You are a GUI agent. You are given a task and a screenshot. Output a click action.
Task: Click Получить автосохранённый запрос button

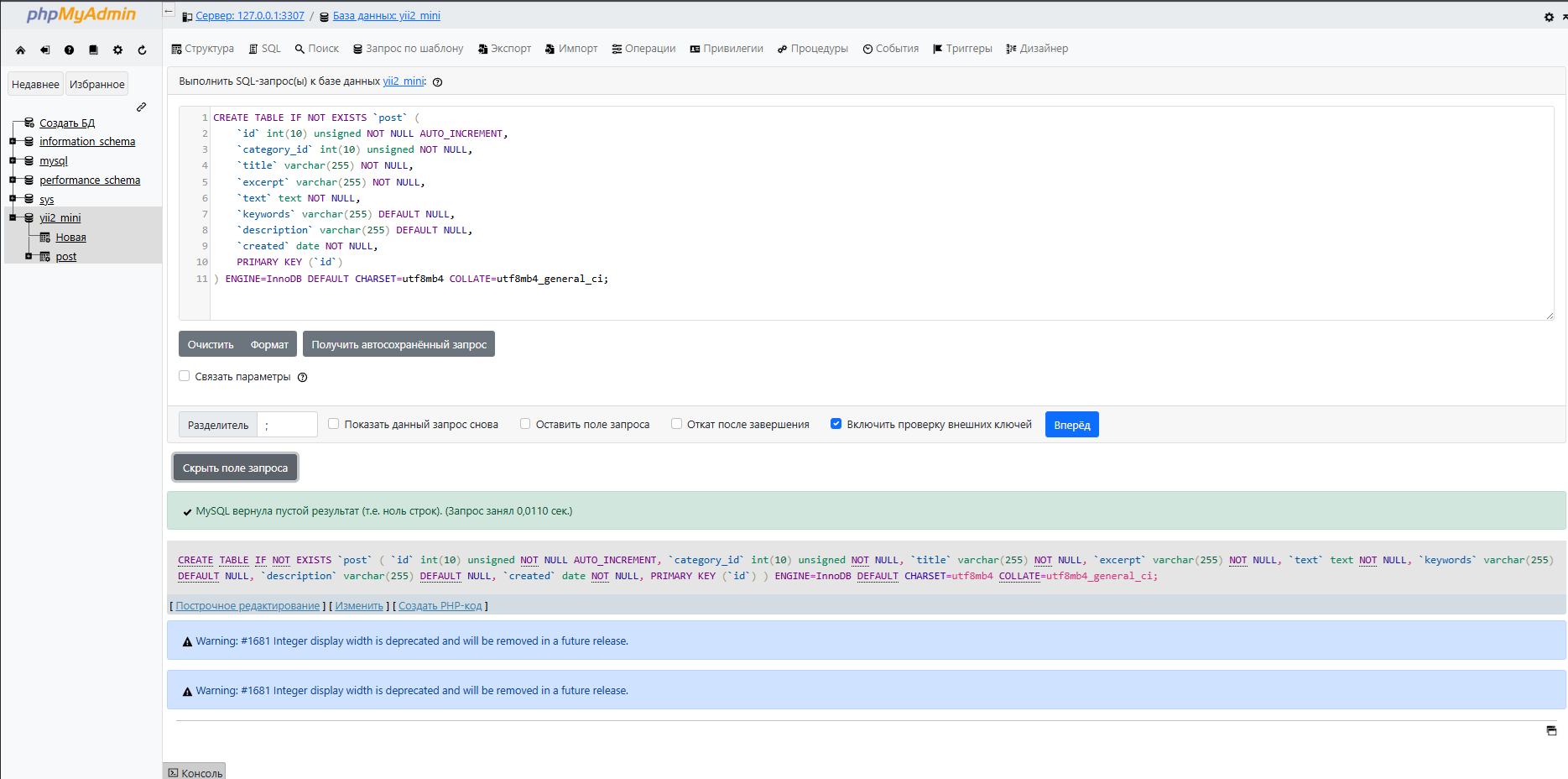click(x=399, y=344)
